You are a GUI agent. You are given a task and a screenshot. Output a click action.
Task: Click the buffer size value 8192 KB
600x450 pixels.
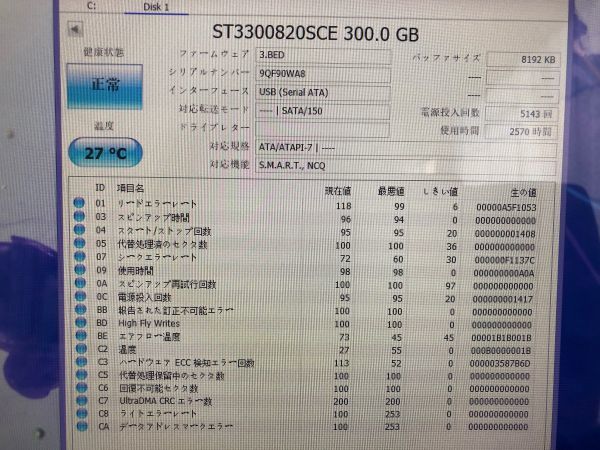click(x=523, y=60)
